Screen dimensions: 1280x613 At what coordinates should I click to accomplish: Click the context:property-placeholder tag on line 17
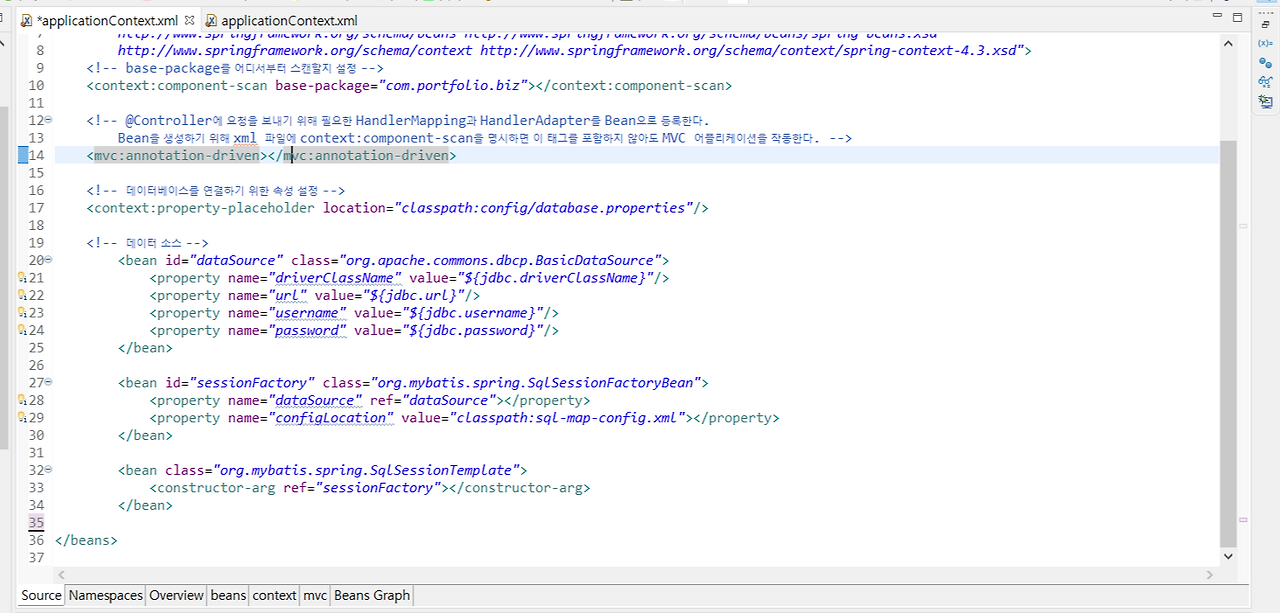200,208
